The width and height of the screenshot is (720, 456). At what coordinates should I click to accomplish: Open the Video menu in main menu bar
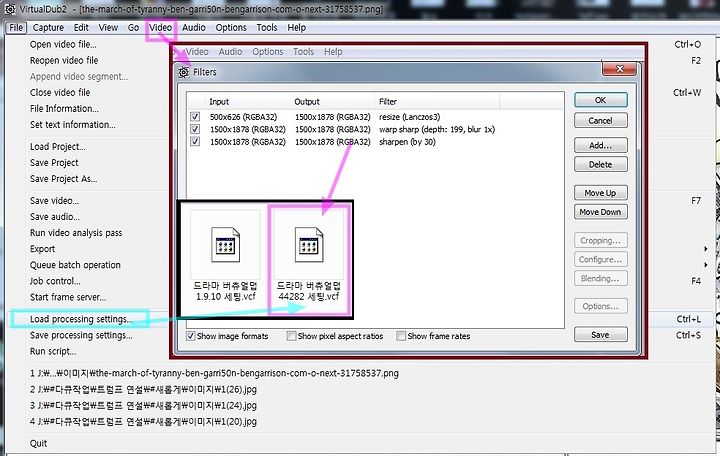161,28
